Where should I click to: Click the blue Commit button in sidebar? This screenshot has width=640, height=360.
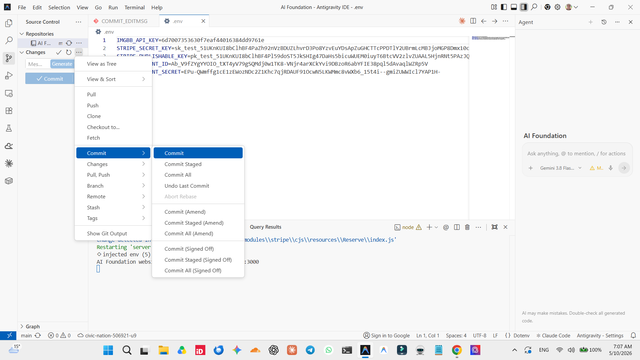click(49, 79)
